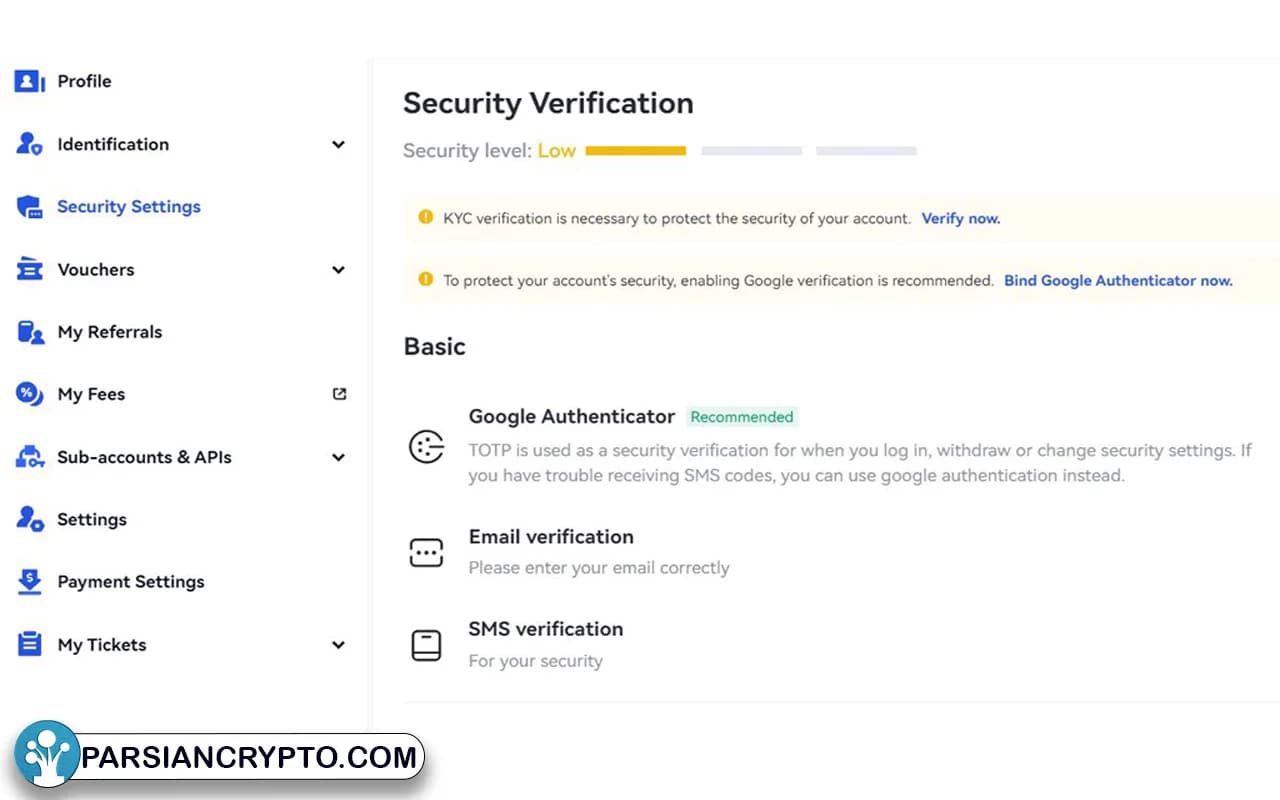Expand the Identification menu chevron
Screen dimensions: 1280x800
coord(338,145)
